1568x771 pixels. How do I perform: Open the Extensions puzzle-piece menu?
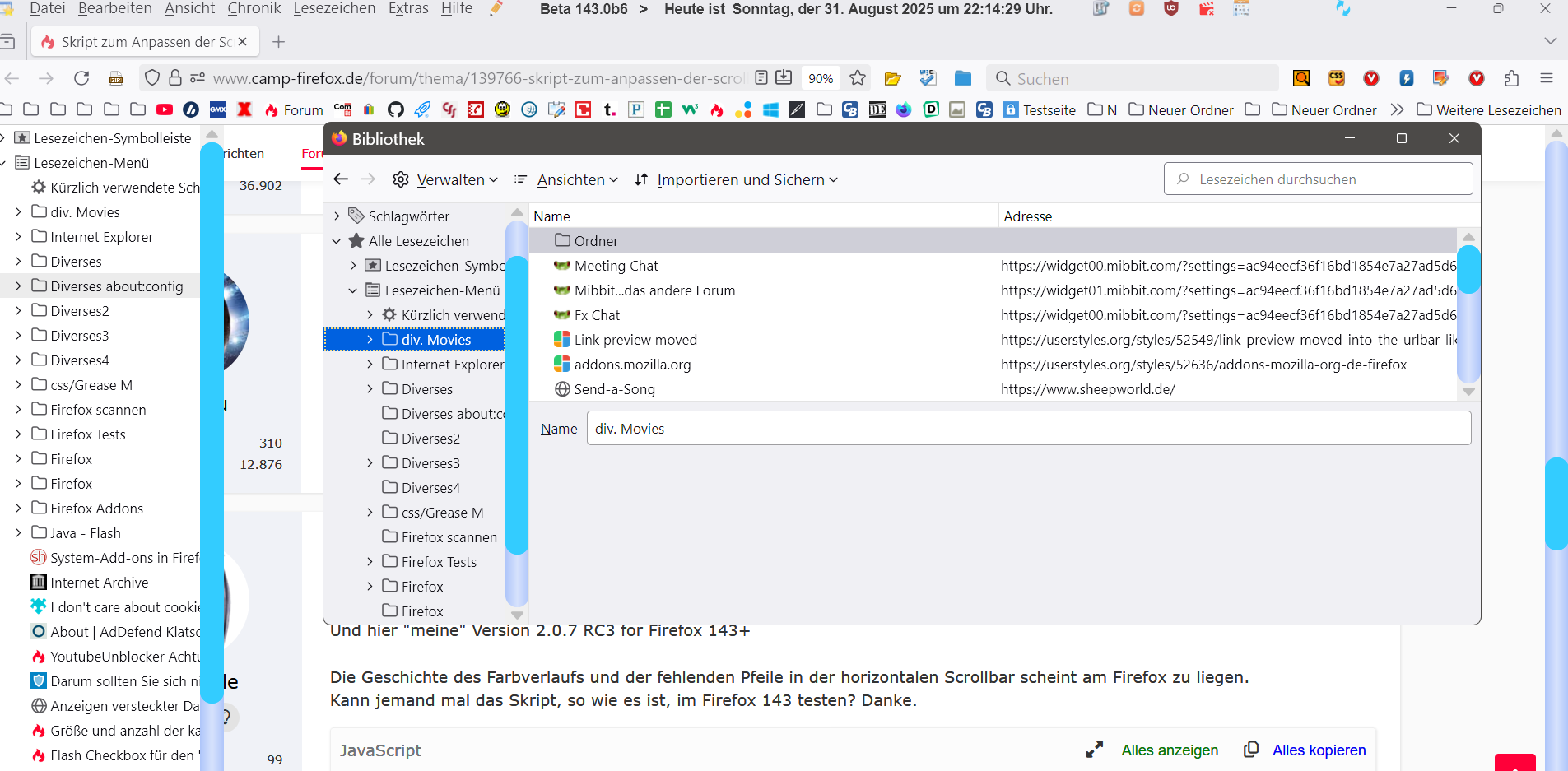[1511, 78]
